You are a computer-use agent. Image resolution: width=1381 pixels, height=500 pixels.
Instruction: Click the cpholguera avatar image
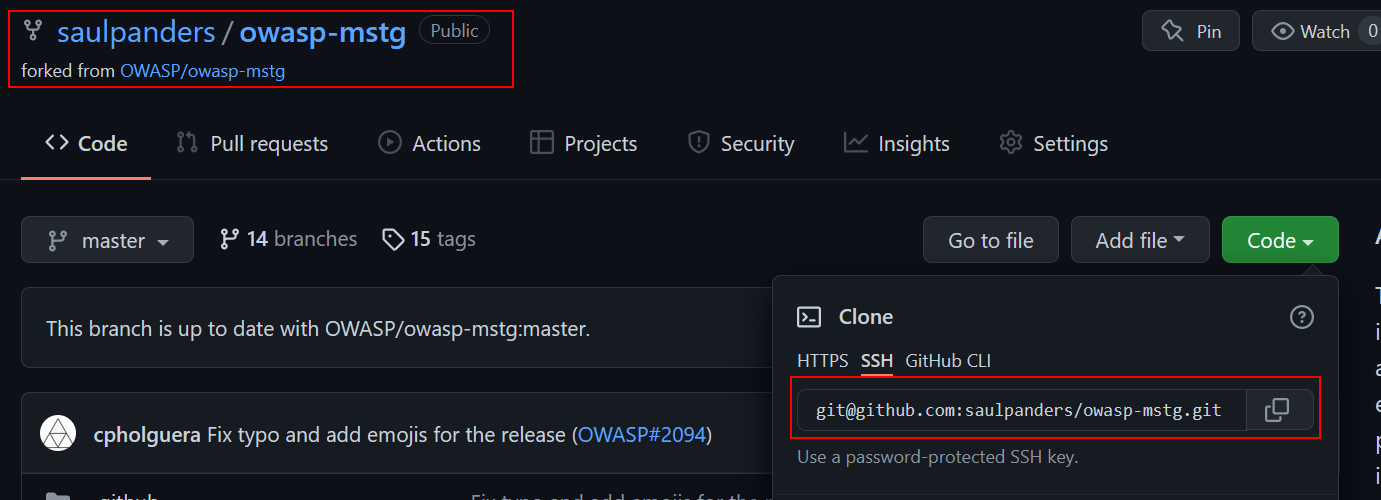[x=58, y=434]
